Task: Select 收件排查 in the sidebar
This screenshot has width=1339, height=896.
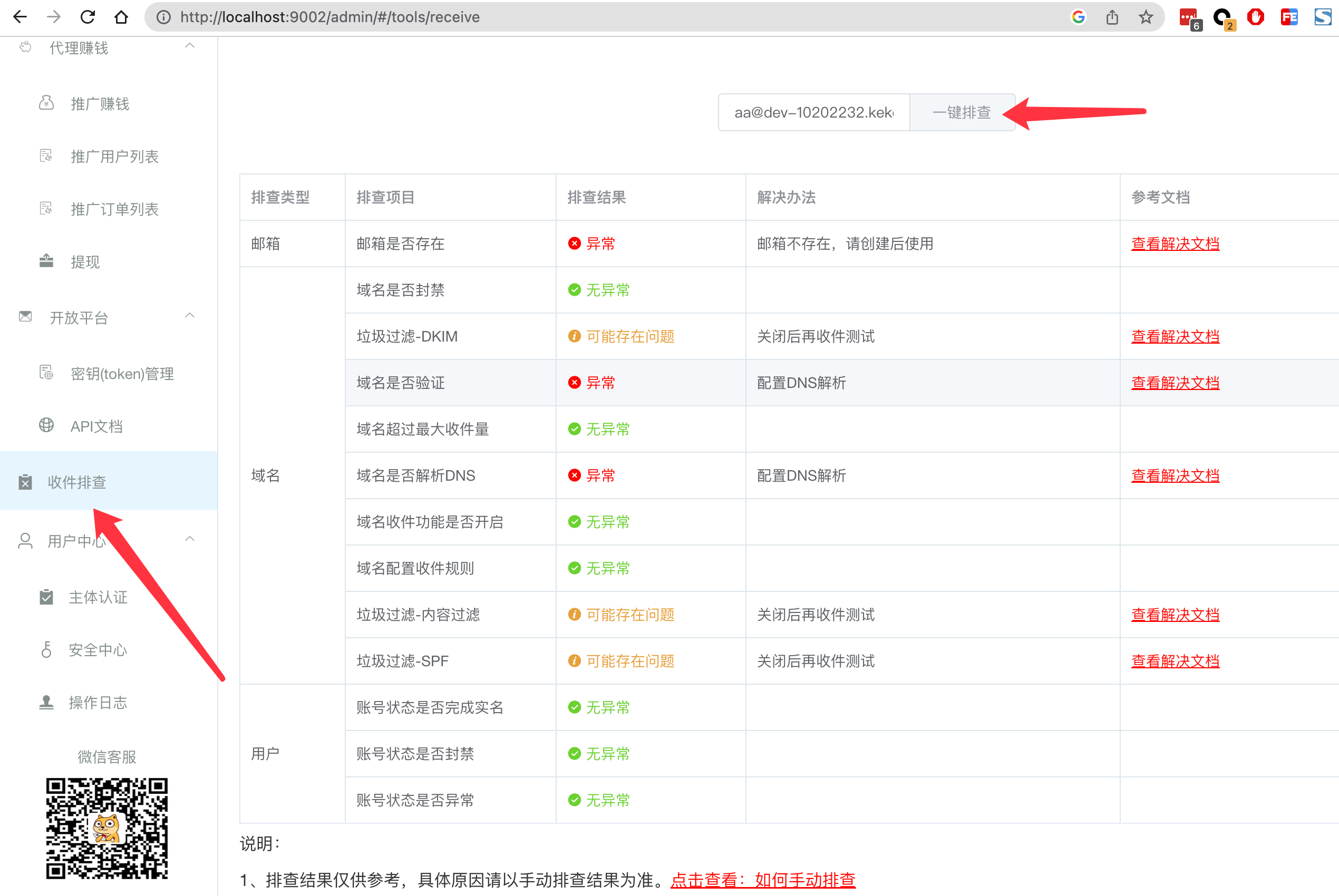Action: pos(109,481)
